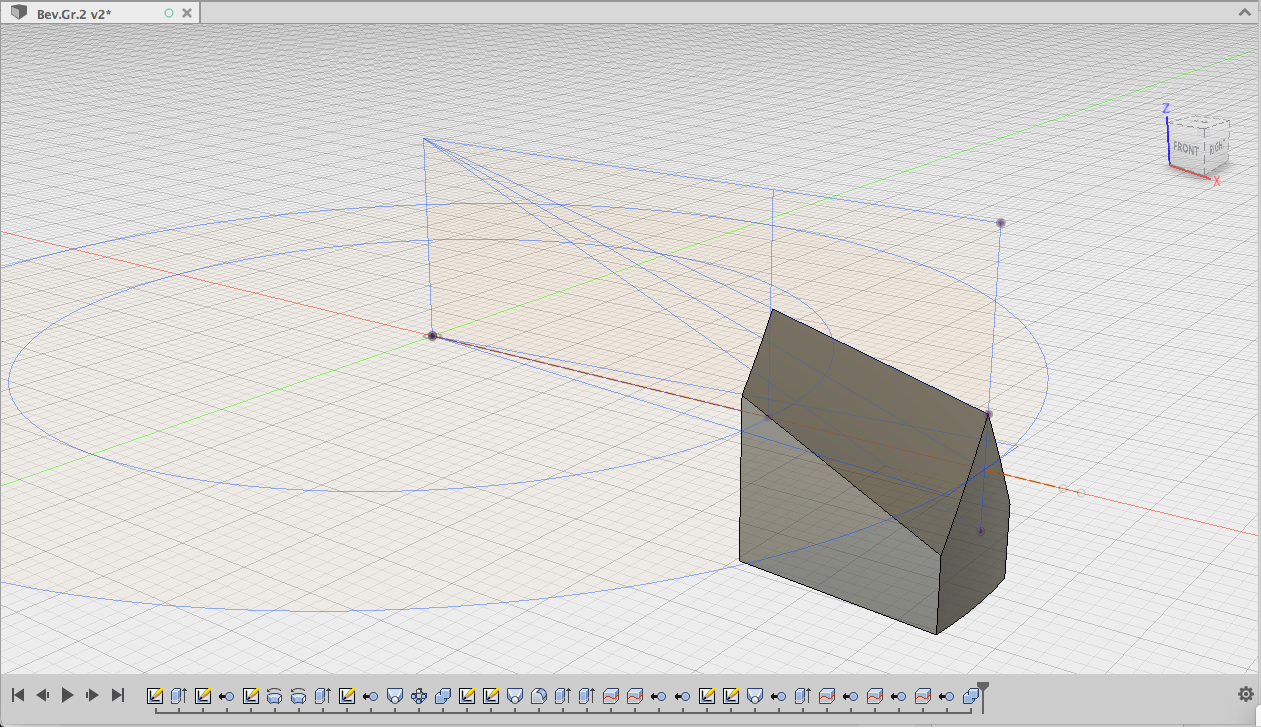
Task: Jump to the beginning of the timeline
Action: click(16, 693)
